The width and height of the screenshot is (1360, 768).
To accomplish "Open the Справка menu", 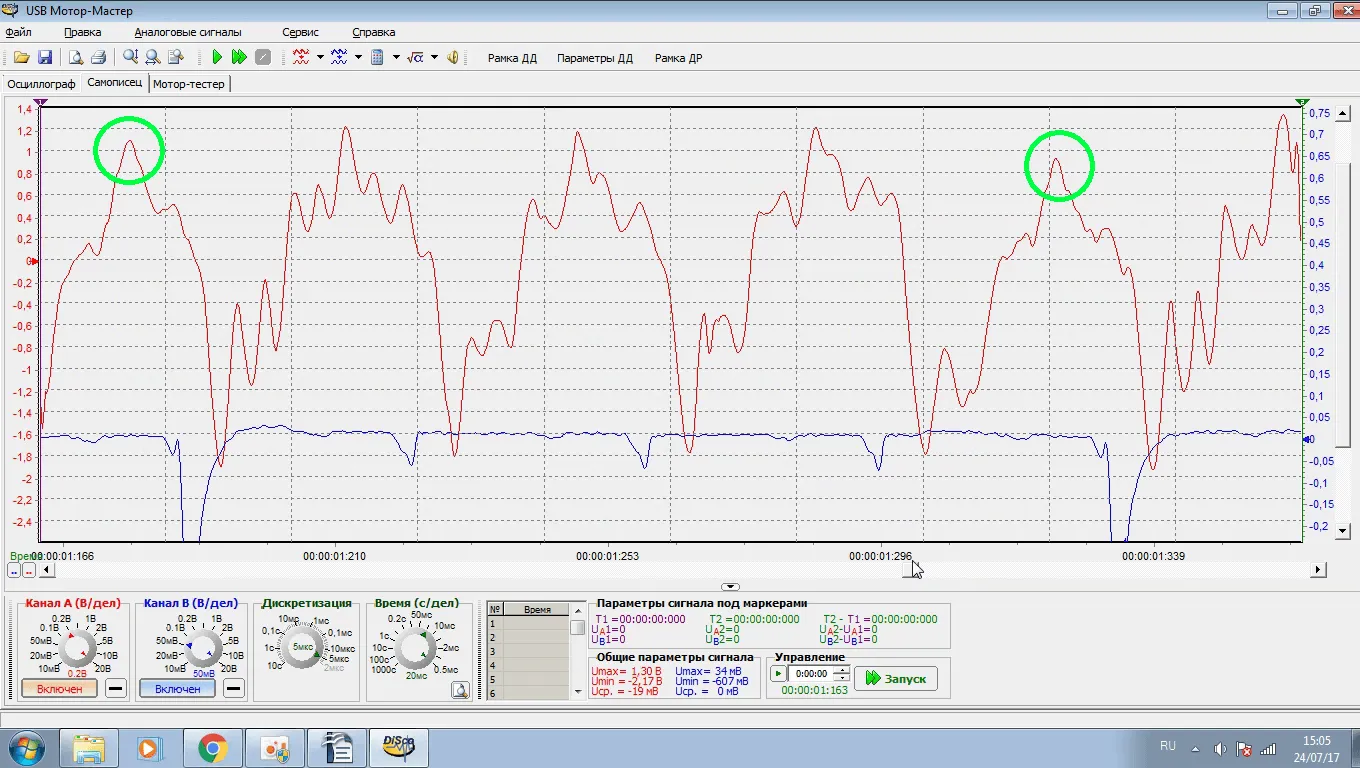I will click(x=374, y=32).
